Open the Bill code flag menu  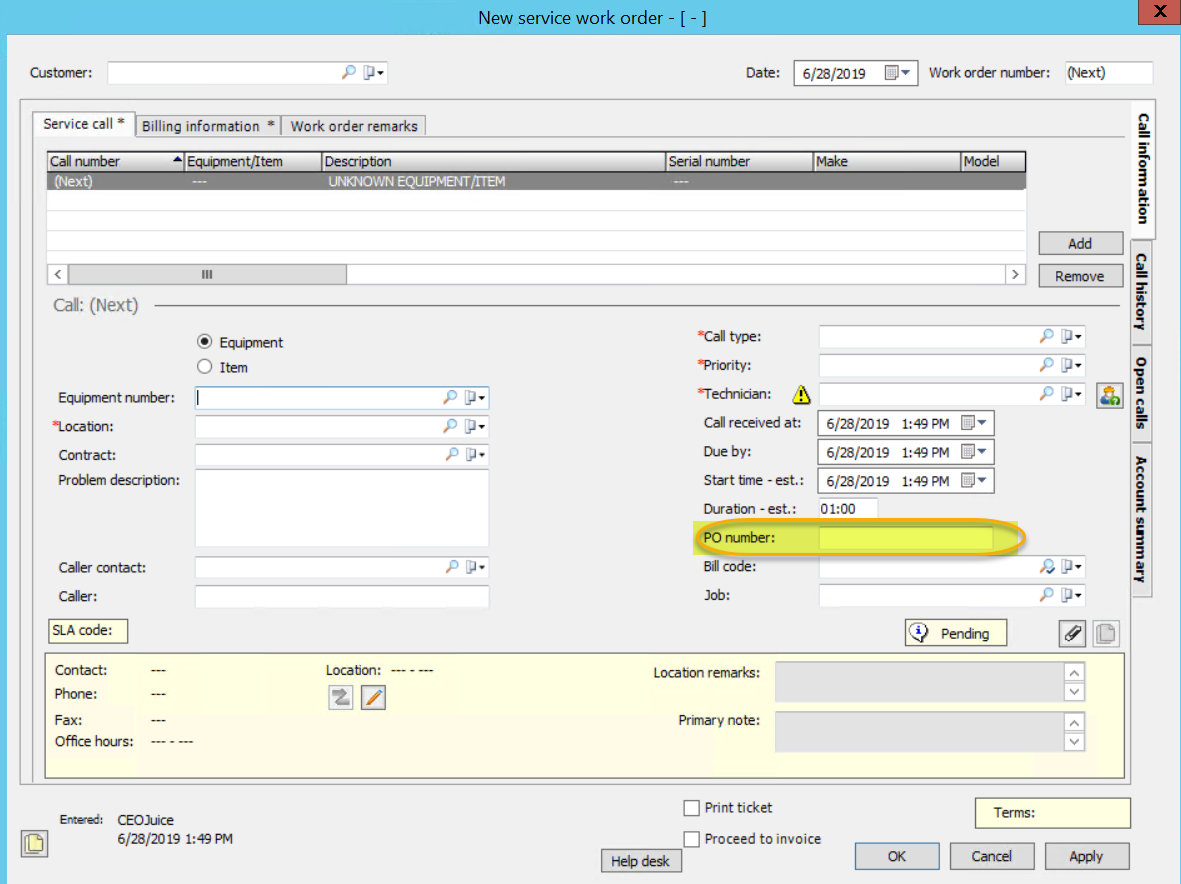[x=1071, y=567]
